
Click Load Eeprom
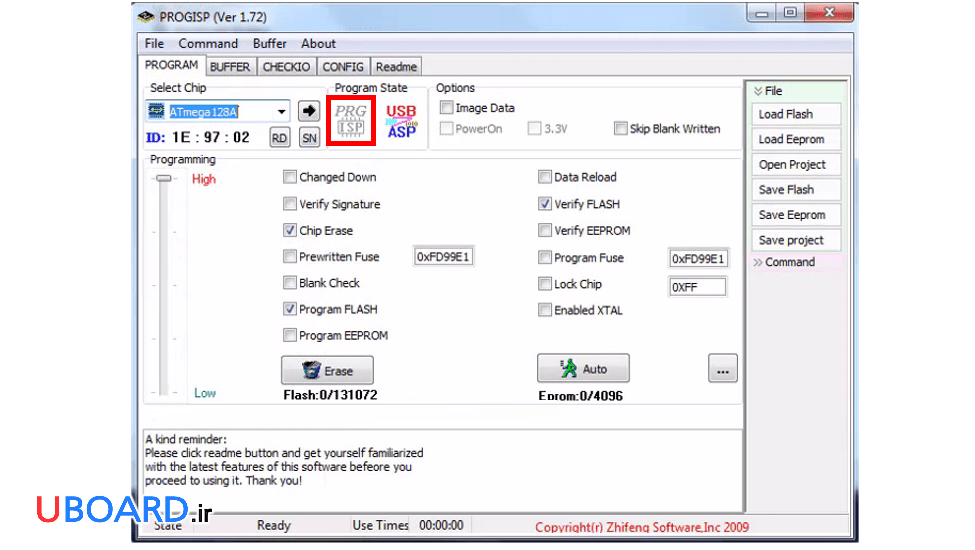point(796,139)
